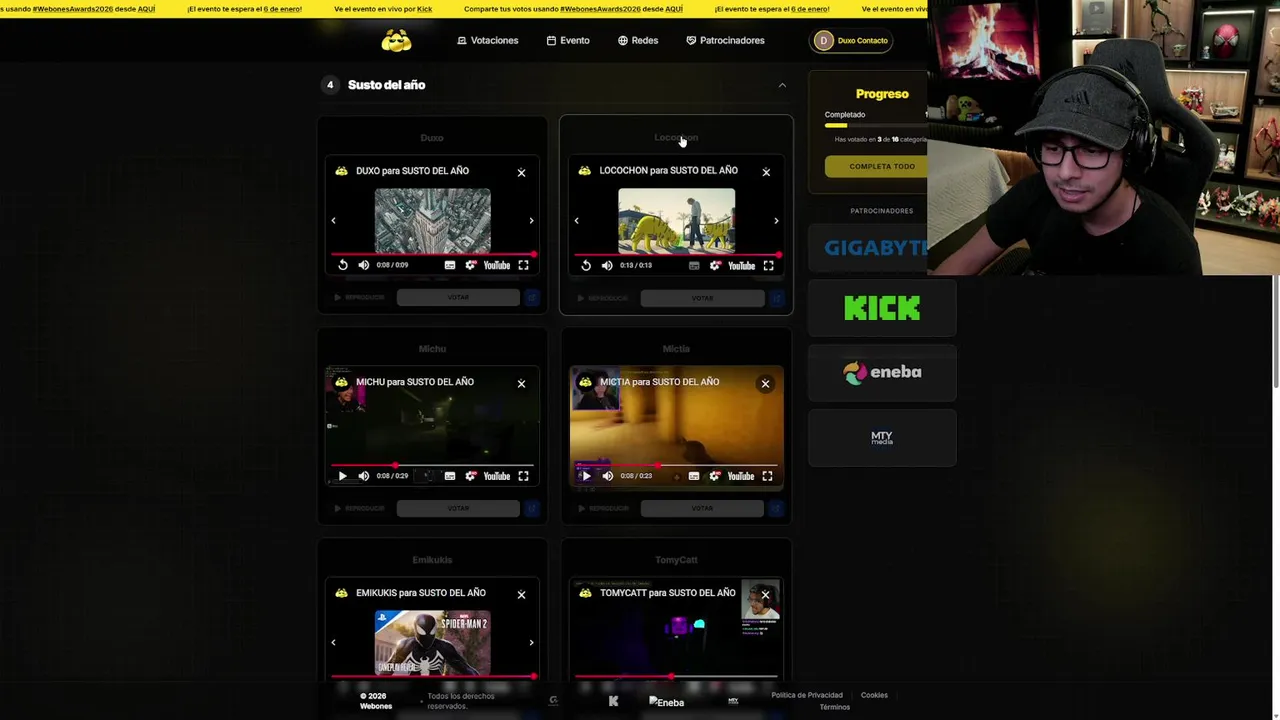Mute the MICHU video volume
Image resolution: width=1280 pixels, height=720 pixels.
click(363, 476)
